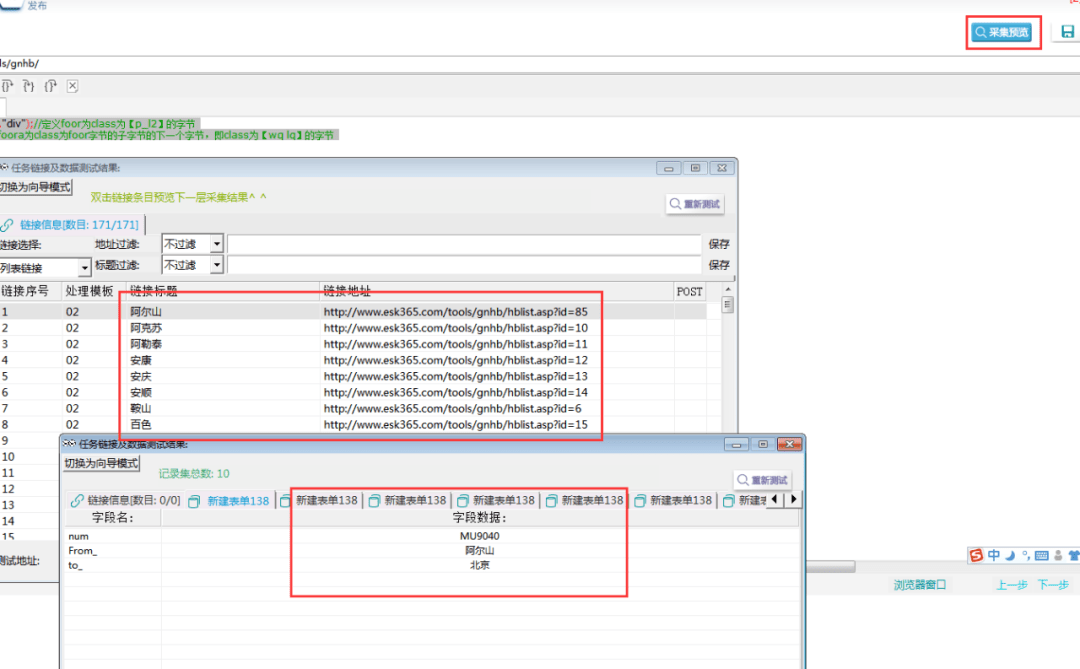The height and width of the screenshot is (669, 1080).
Task: Click the leftmost curly-brace icon in script toolbar
Action: pos(7,86)
